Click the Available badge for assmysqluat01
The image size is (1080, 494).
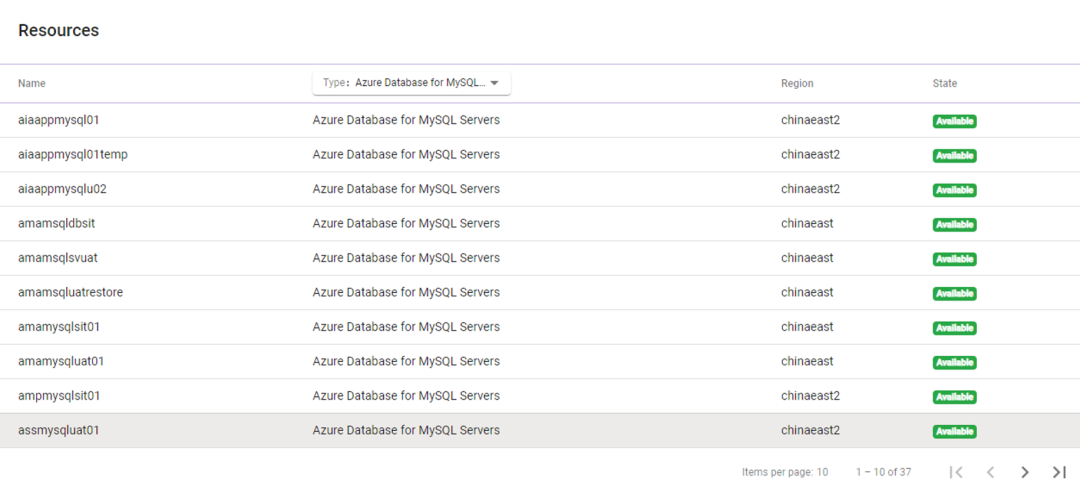(954, 432)
